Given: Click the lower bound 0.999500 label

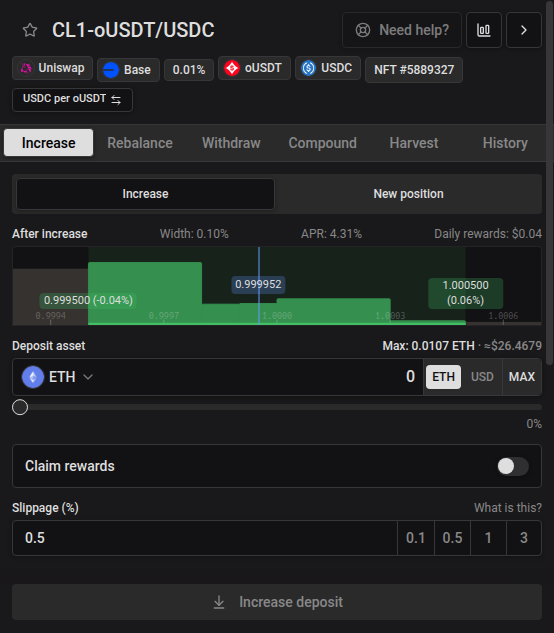Looking at the screenshot, I should (88, 300).
